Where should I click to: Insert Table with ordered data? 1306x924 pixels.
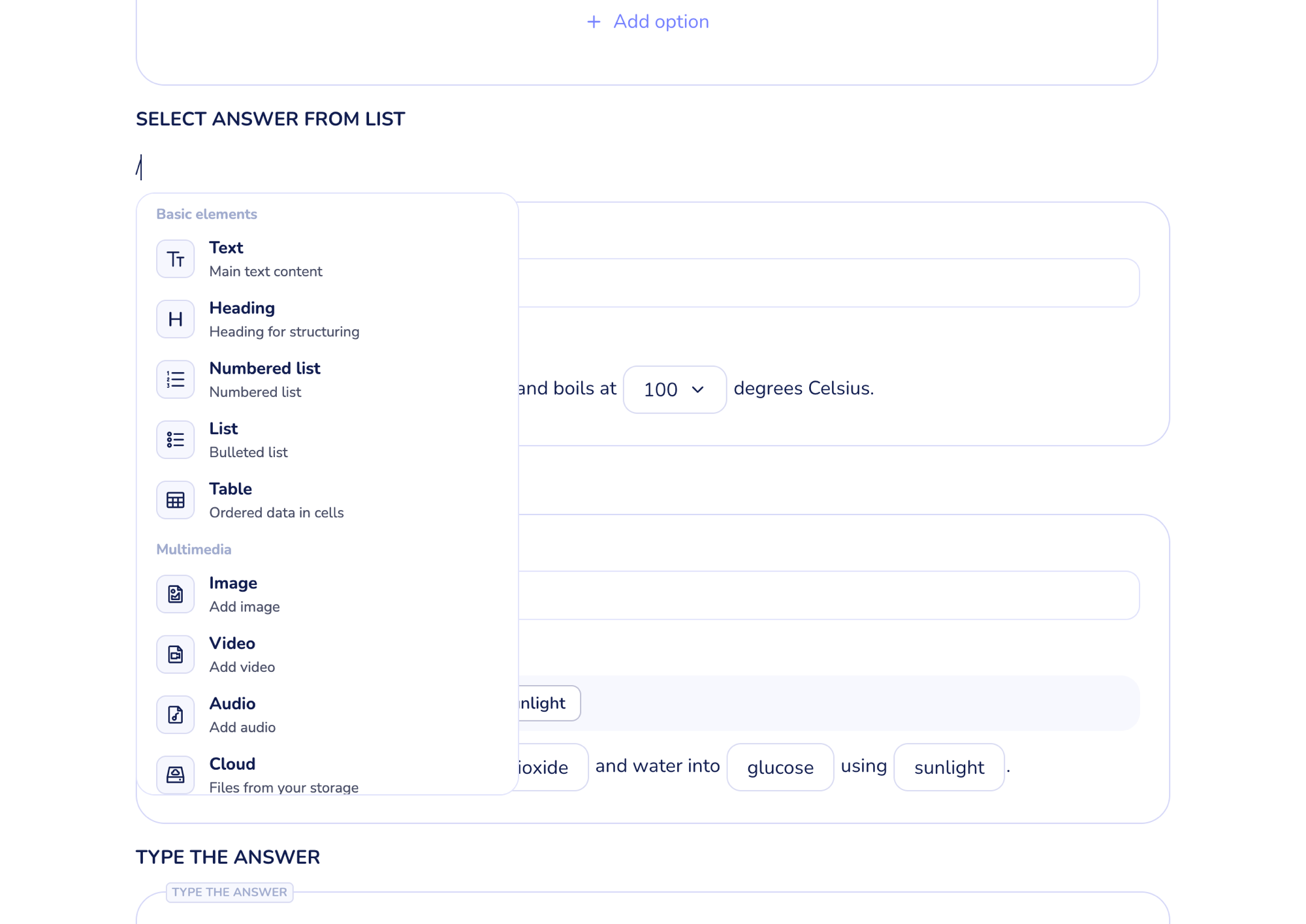tap(326, 500)
